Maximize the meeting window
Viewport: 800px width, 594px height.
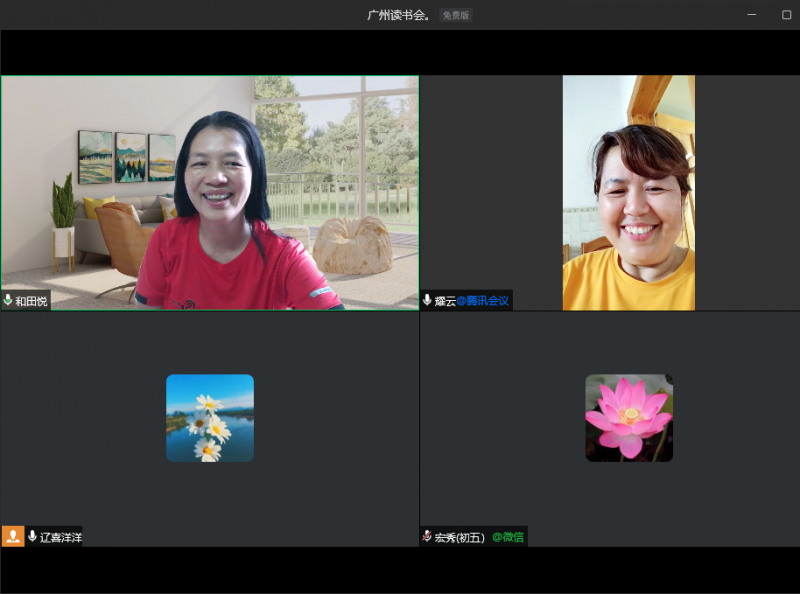786,15
